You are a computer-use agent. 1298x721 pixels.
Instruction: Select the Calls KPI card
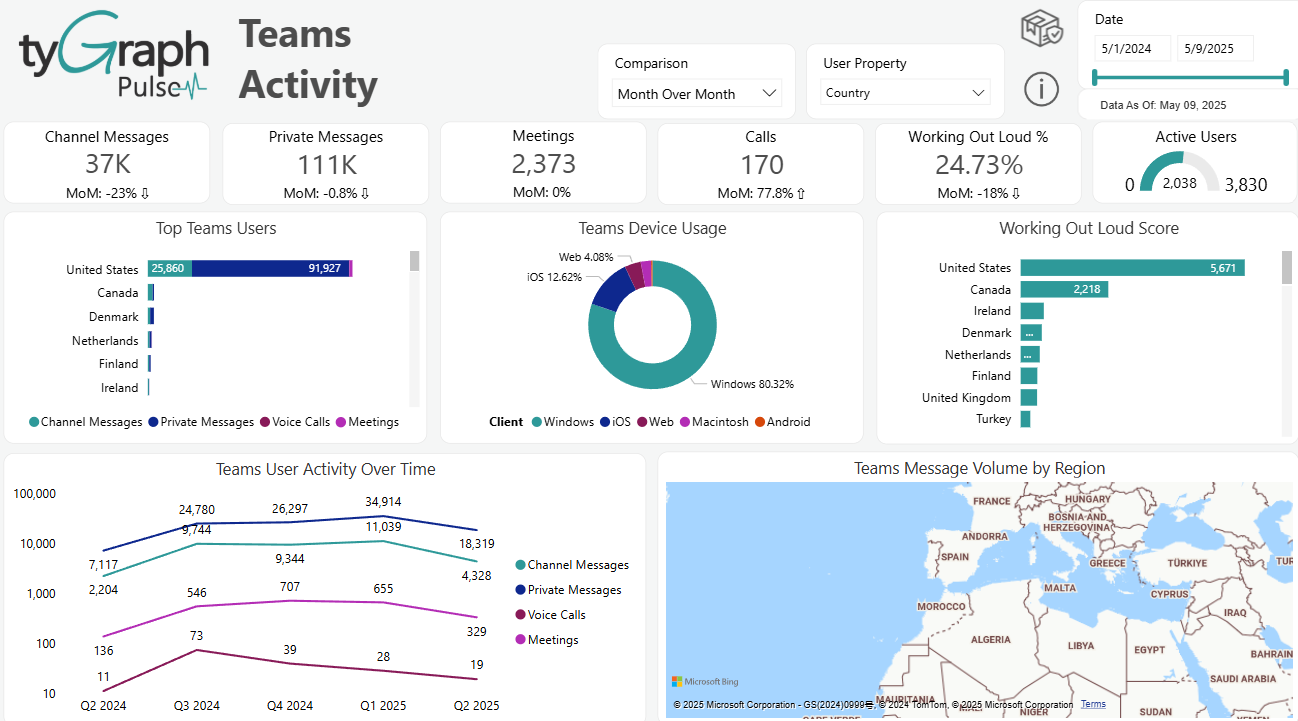tap(760, 162)
